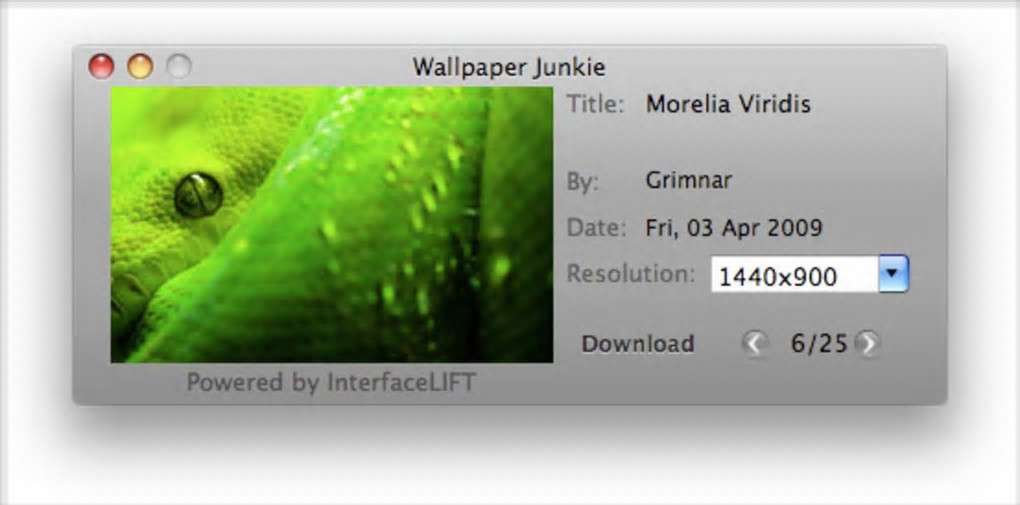Screen dimensions: 1020x505
Task: Open the Resolution dropdown arrow
Action: tap(894, 274)
